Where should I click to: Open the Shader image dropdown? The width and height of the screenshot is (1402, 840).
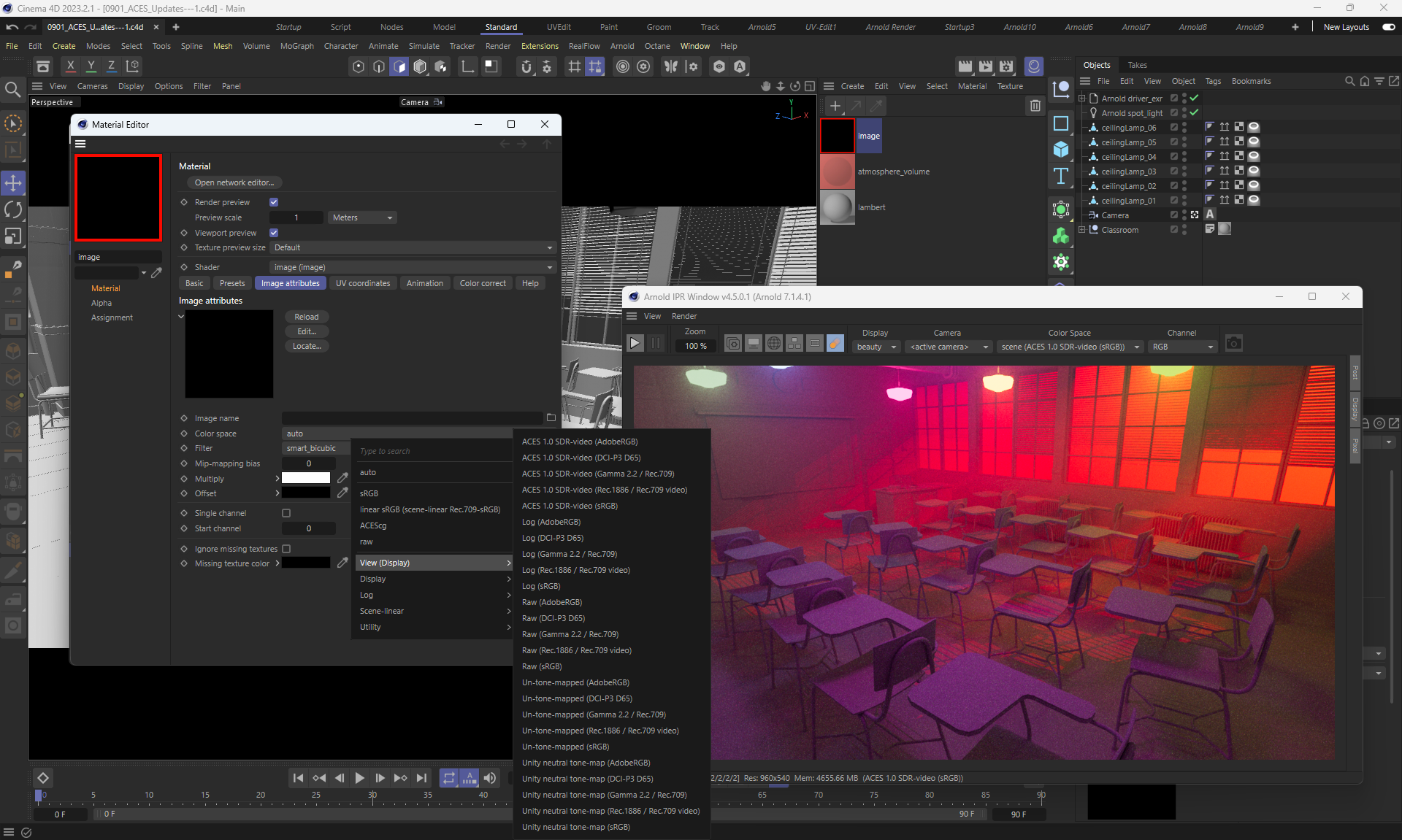(x=413, y=267)
